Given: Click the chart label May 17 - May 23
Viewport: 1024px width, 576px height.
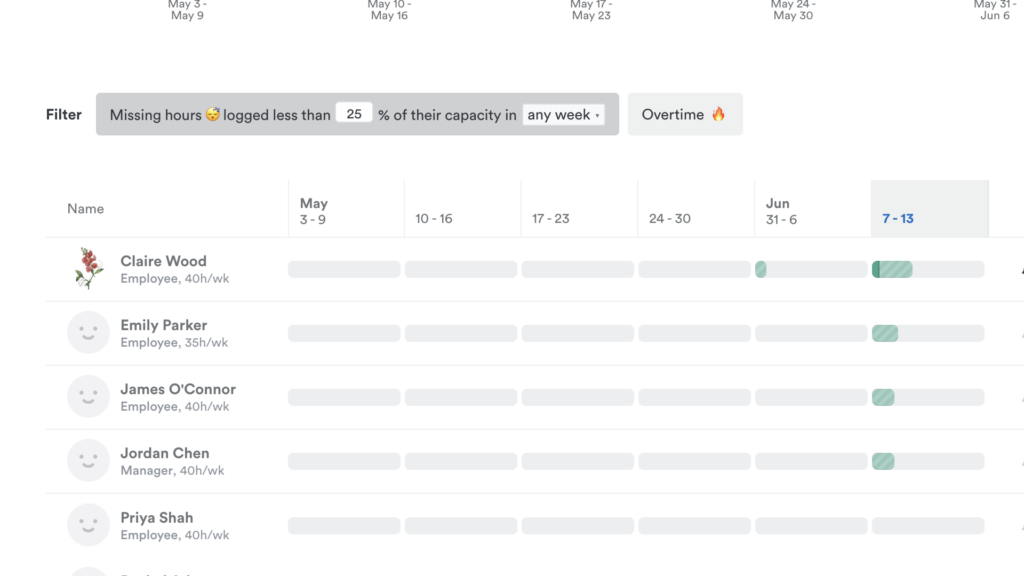Looking at the screenshot, I should pyautogui.click(x=591, y=10).
